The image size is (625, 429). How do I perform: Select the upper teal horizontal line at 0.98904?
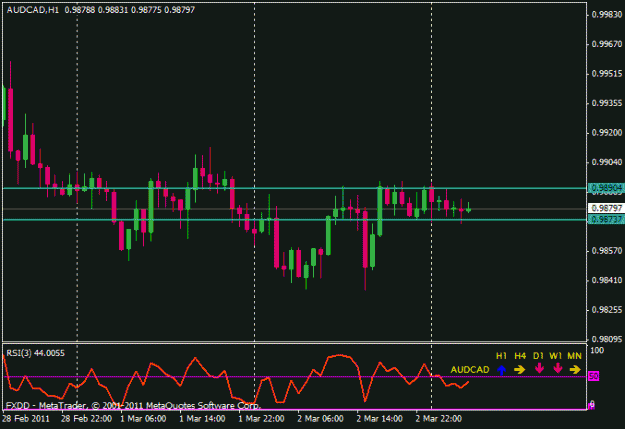[x=295, y=188]
